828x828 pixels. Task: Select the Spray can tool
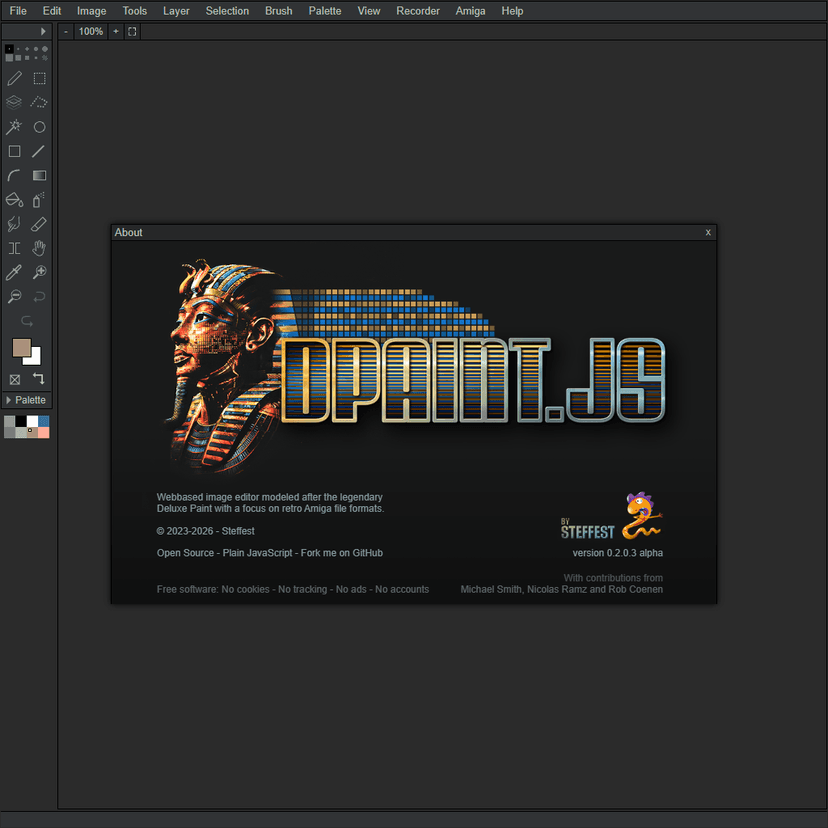(x=39, y=200)
